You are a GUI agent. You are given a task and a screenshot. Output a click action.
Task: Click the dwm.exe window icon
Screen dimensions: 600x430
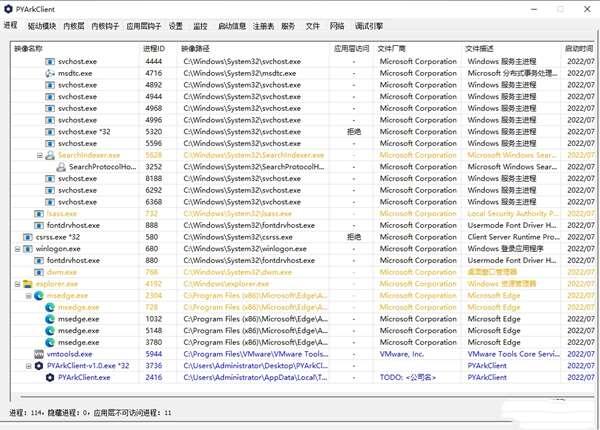38,272
